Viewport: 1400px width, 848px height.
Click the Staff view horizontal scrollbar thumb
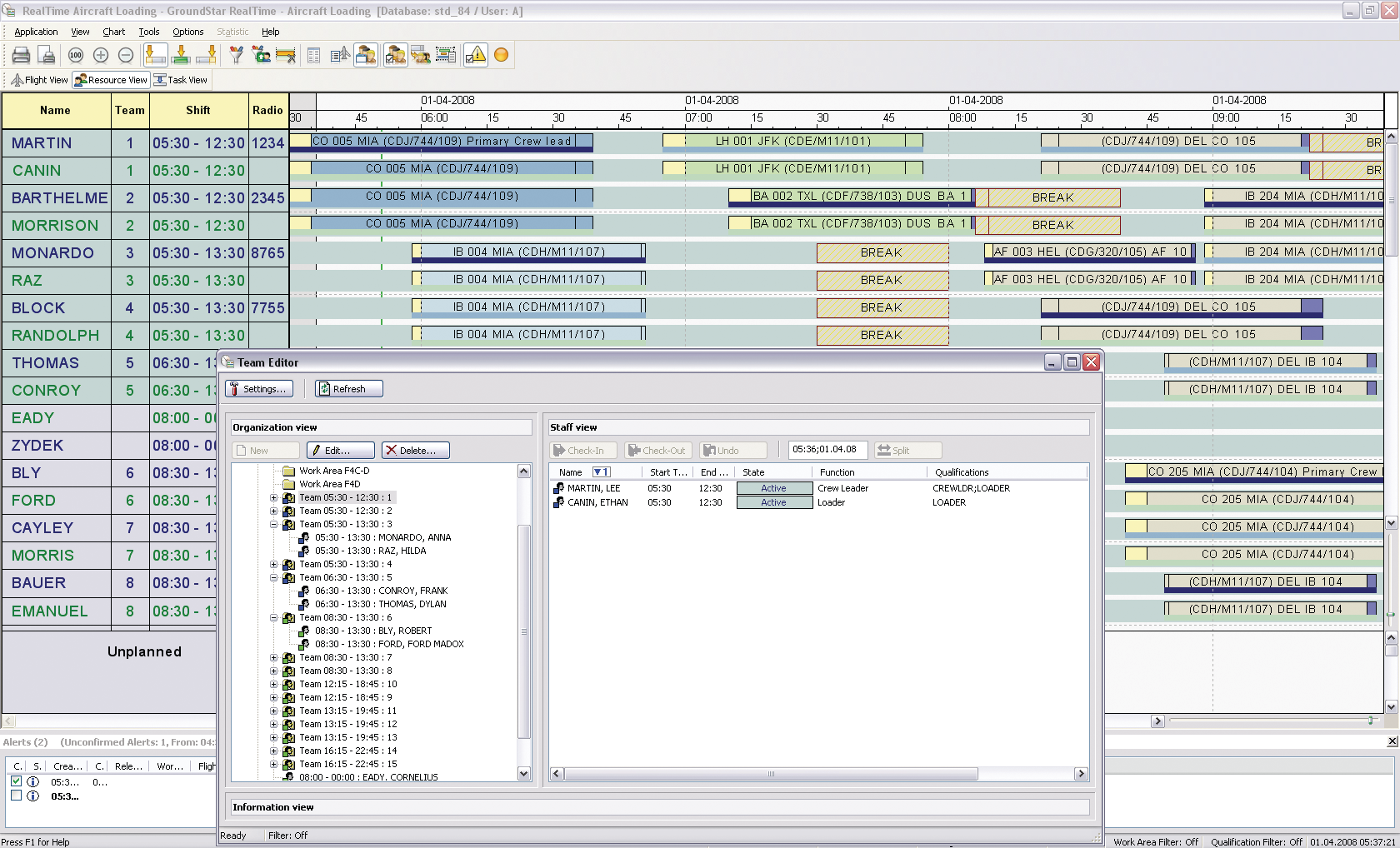pos(771,774)
